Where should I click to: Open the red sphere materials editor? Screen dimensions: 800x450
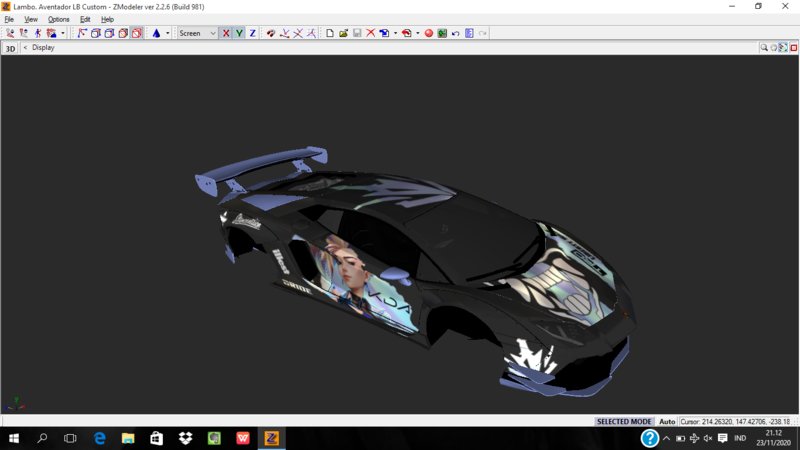pos(429,33)
